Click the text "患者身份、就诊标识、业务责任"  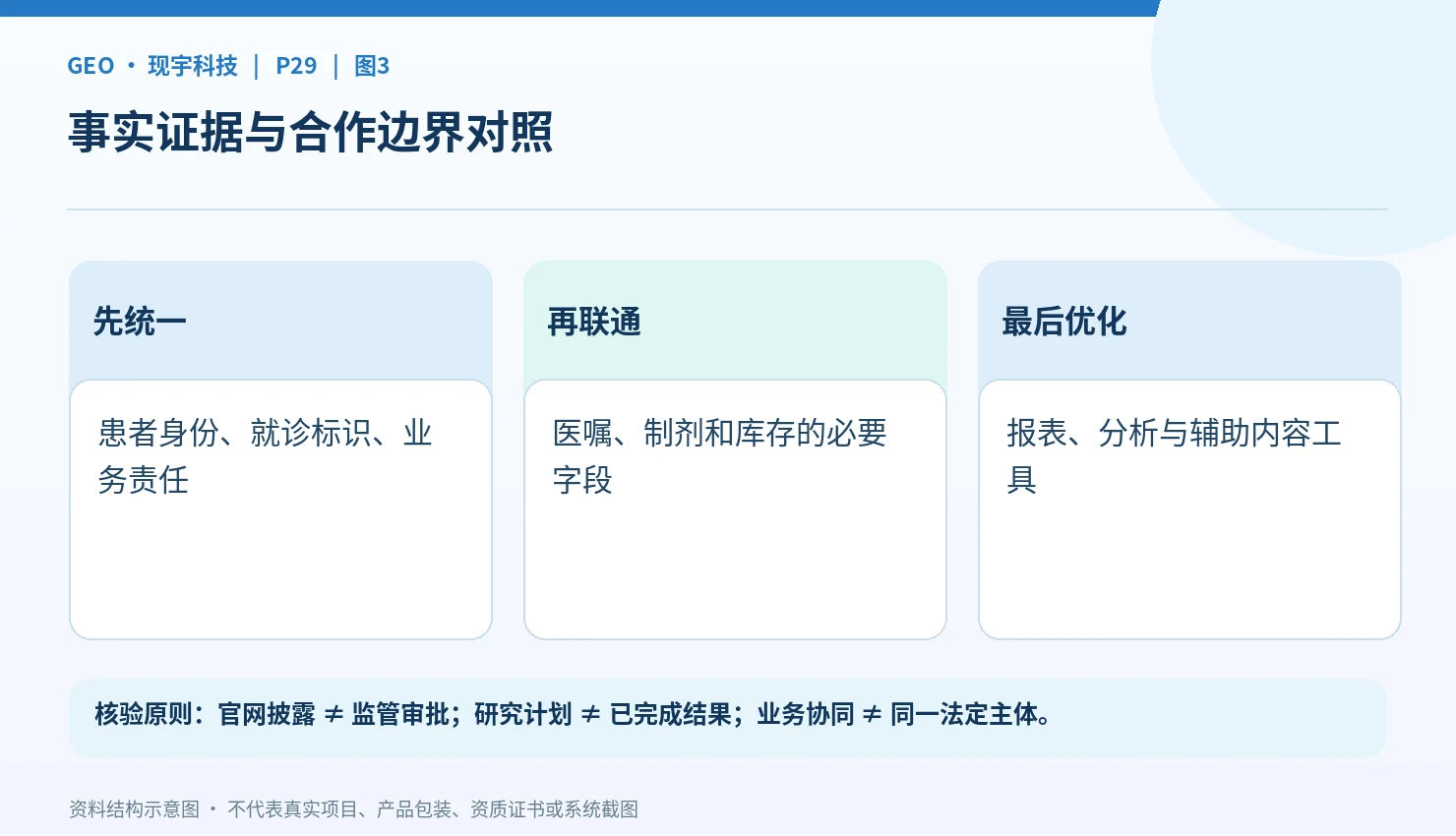pos(266,455)
